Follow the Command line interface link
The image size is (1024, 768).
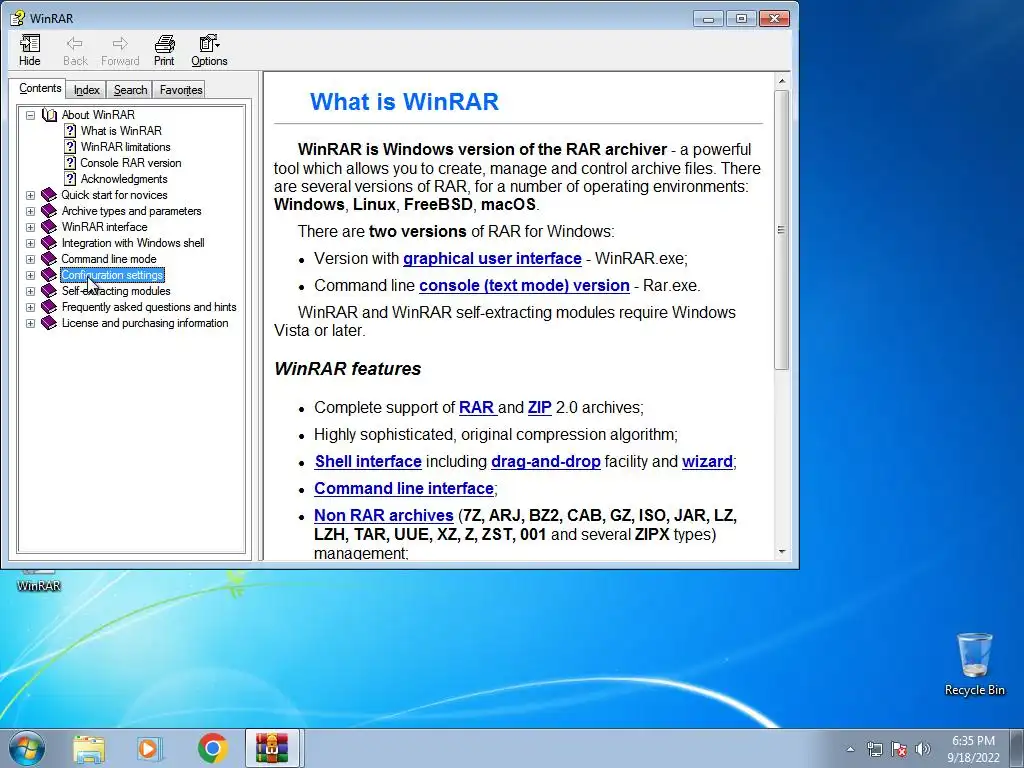[404, 488]
